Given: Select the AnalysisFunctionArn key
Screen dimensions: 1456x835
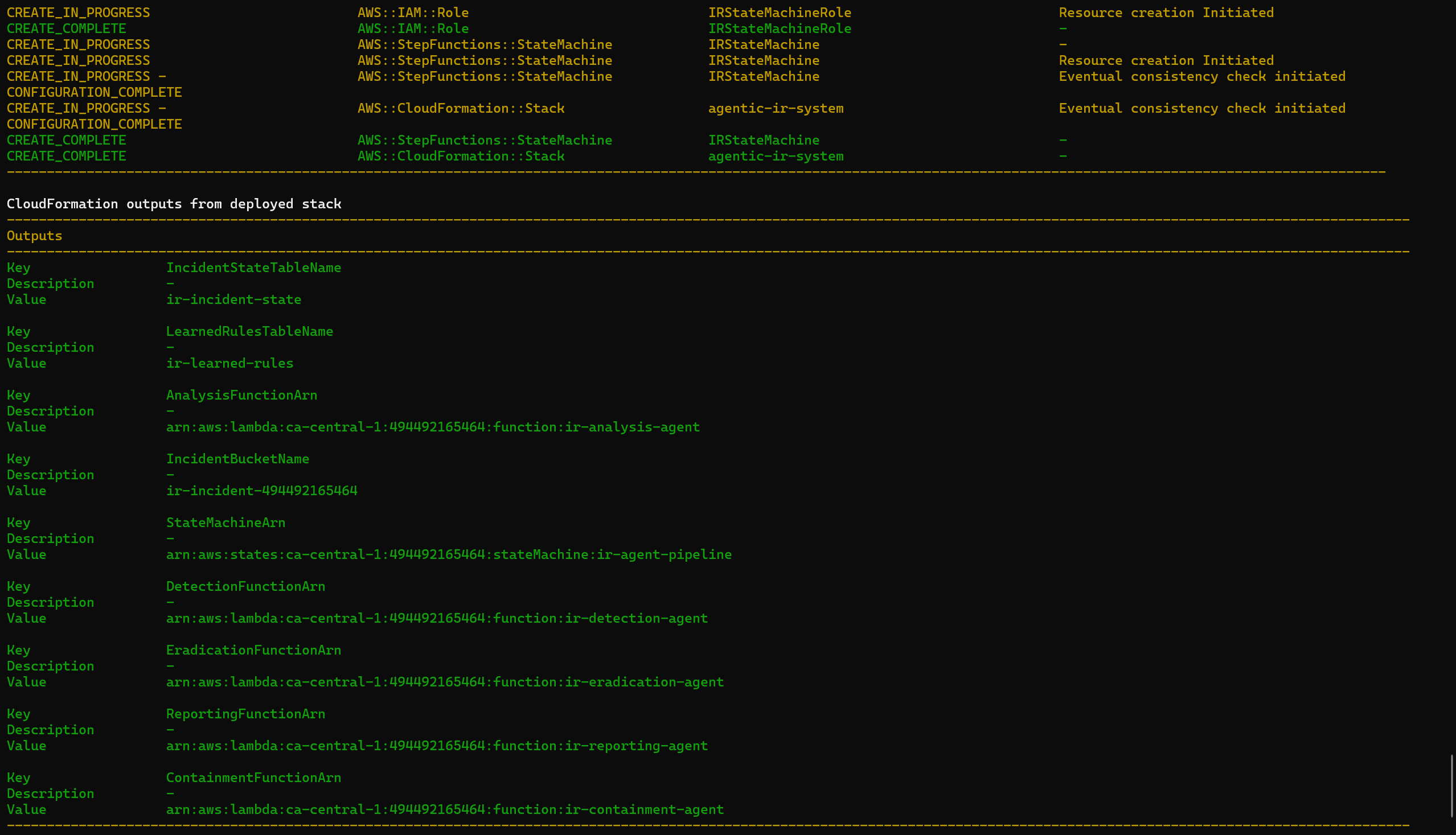Looking at the screenshot, I should (x=241, y=395).
